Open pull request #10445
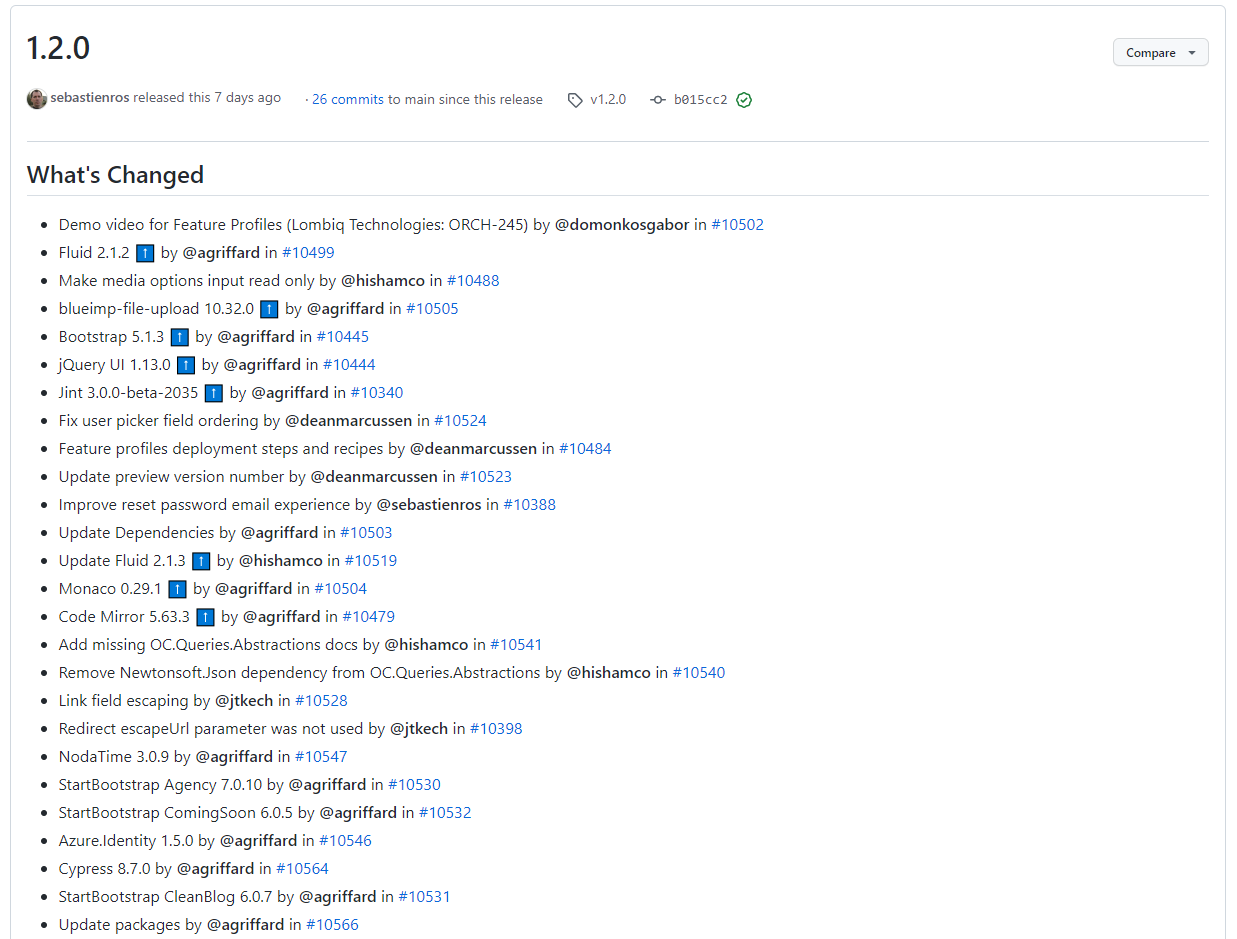Screen dimensions: 1237x939 point(342,337)
